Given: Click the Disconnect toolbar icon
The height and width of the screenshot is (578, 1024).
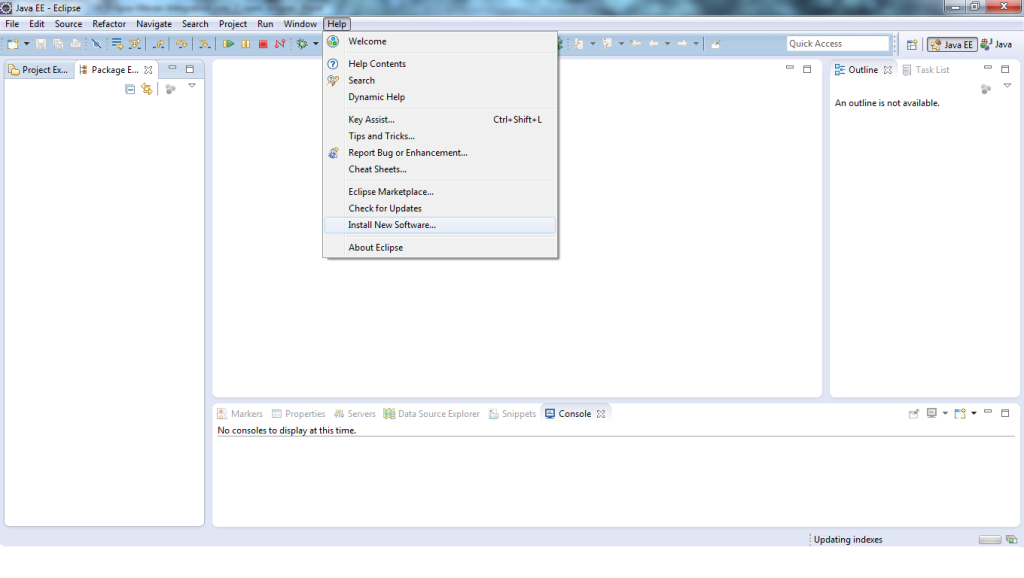Looking at the screenshot, I should tap(280, 44).
